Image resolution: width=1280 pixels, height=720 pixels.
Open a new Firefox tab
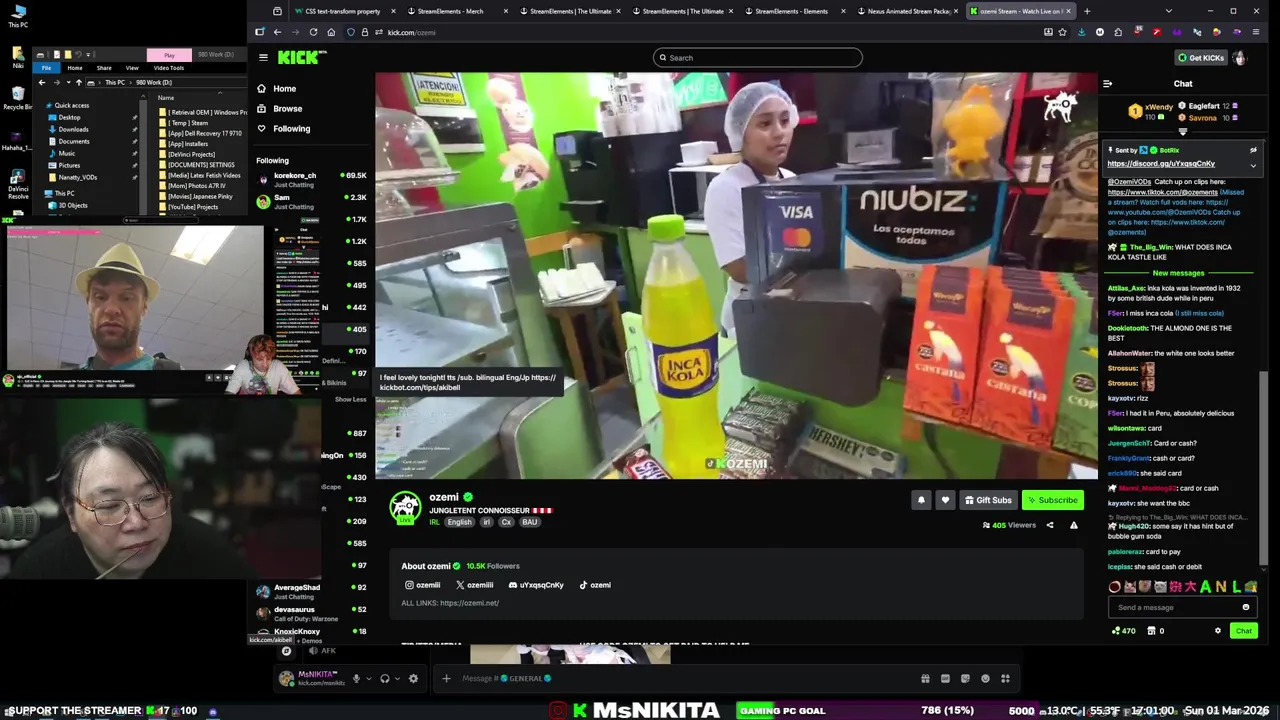point(1087,11)
